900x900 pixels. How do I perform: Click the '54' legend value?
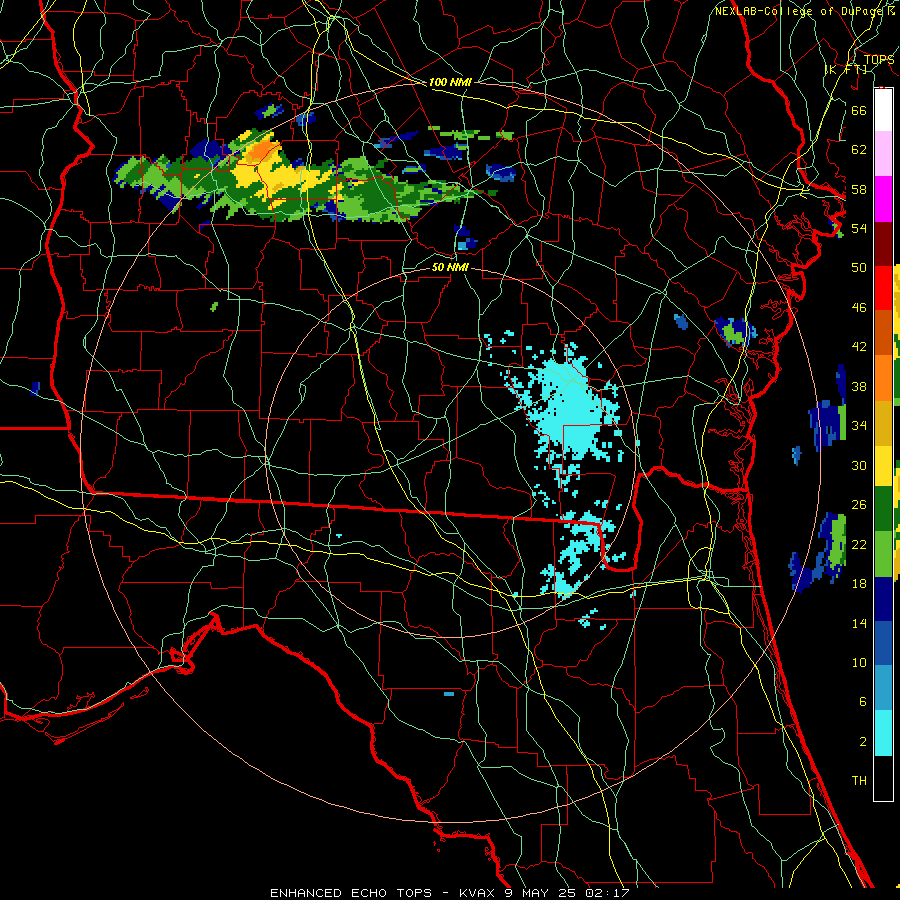pos(859,228)
